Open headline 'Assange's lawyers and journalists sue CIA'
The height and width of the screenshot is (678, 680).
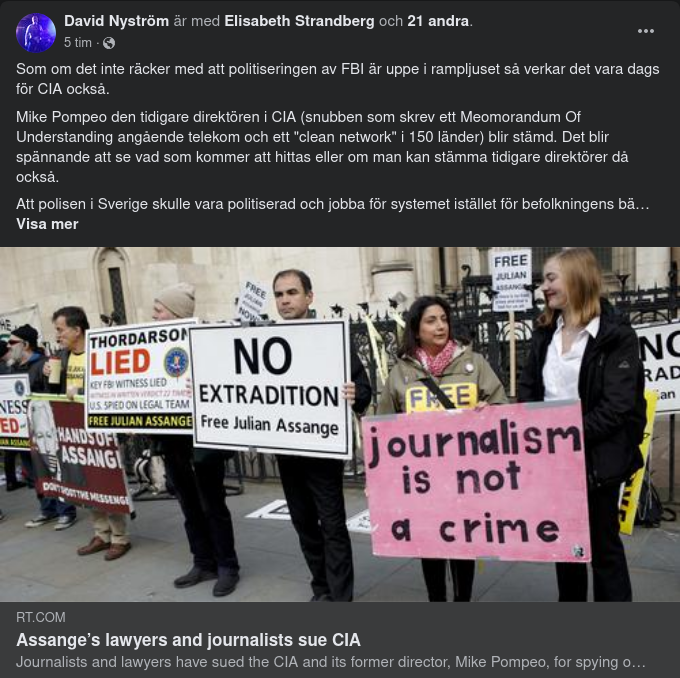tap(188, 640)
